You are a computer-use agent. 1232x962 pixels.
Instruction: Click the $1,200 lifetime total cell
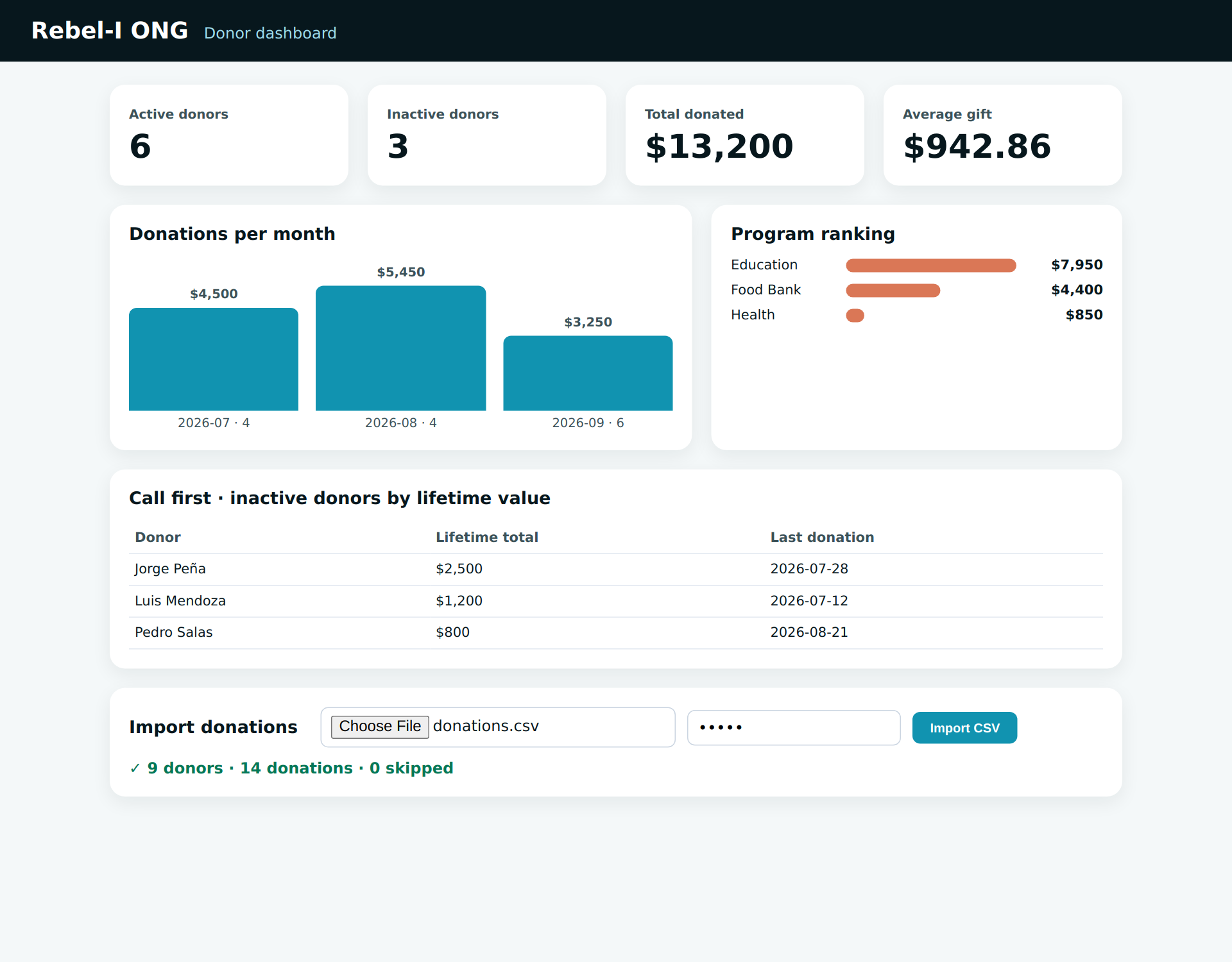(x=459, y=601)
